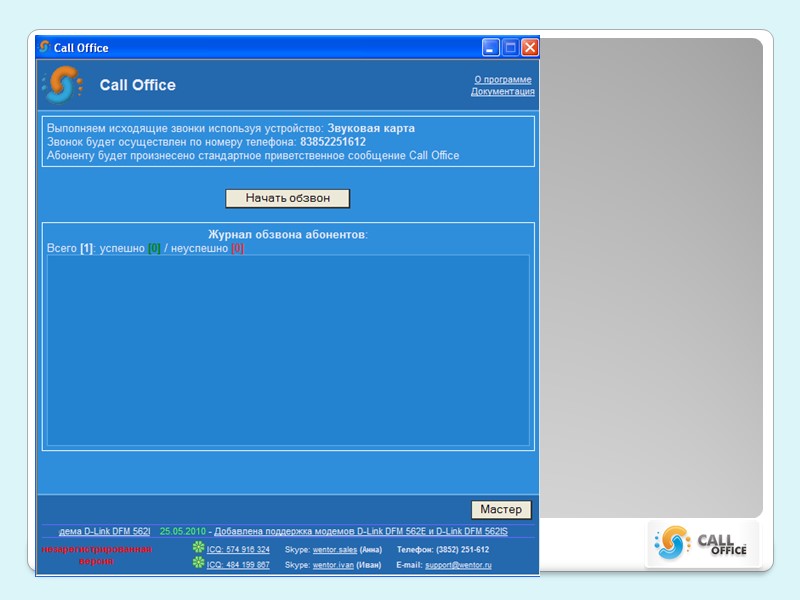Maximize the Call Office window
This screenshot has width=800, height=600.
coord(510,47)
